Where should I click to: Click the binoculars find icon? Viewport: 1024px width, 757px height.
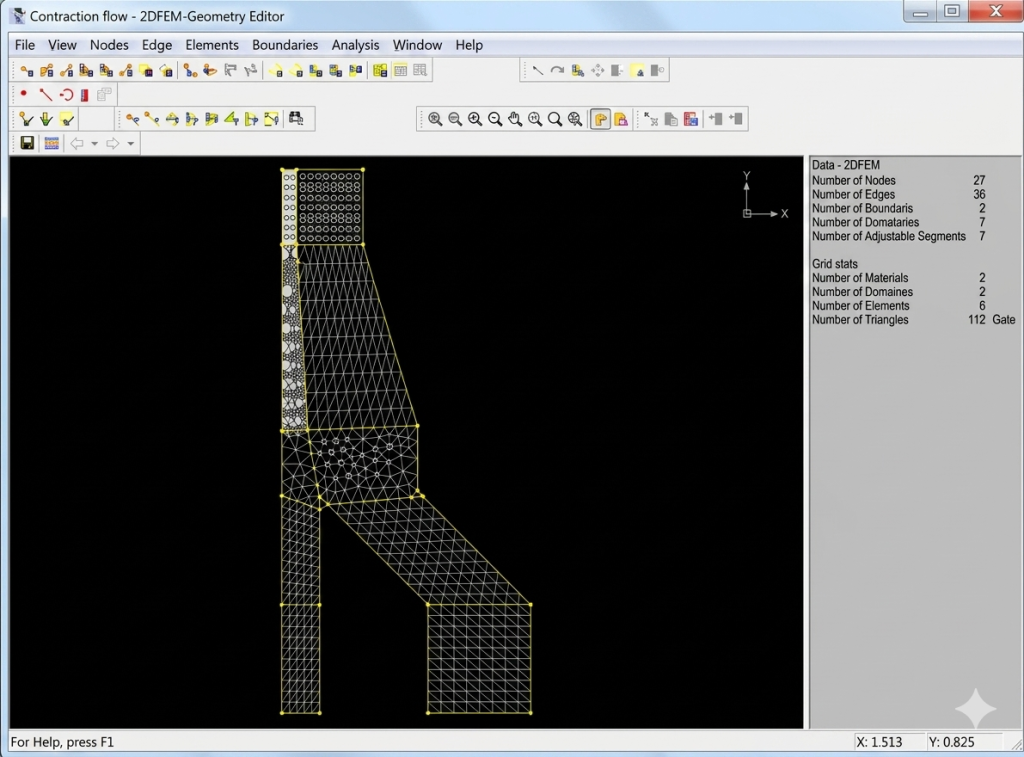point(296,118)
